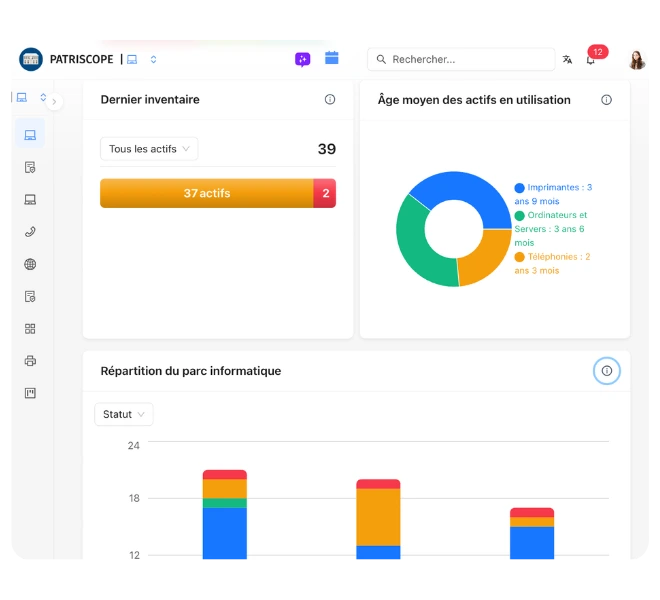Open the kanban board sidebar icon
Viewport: 660px width, 600px height.
click(x=30, y=393)
